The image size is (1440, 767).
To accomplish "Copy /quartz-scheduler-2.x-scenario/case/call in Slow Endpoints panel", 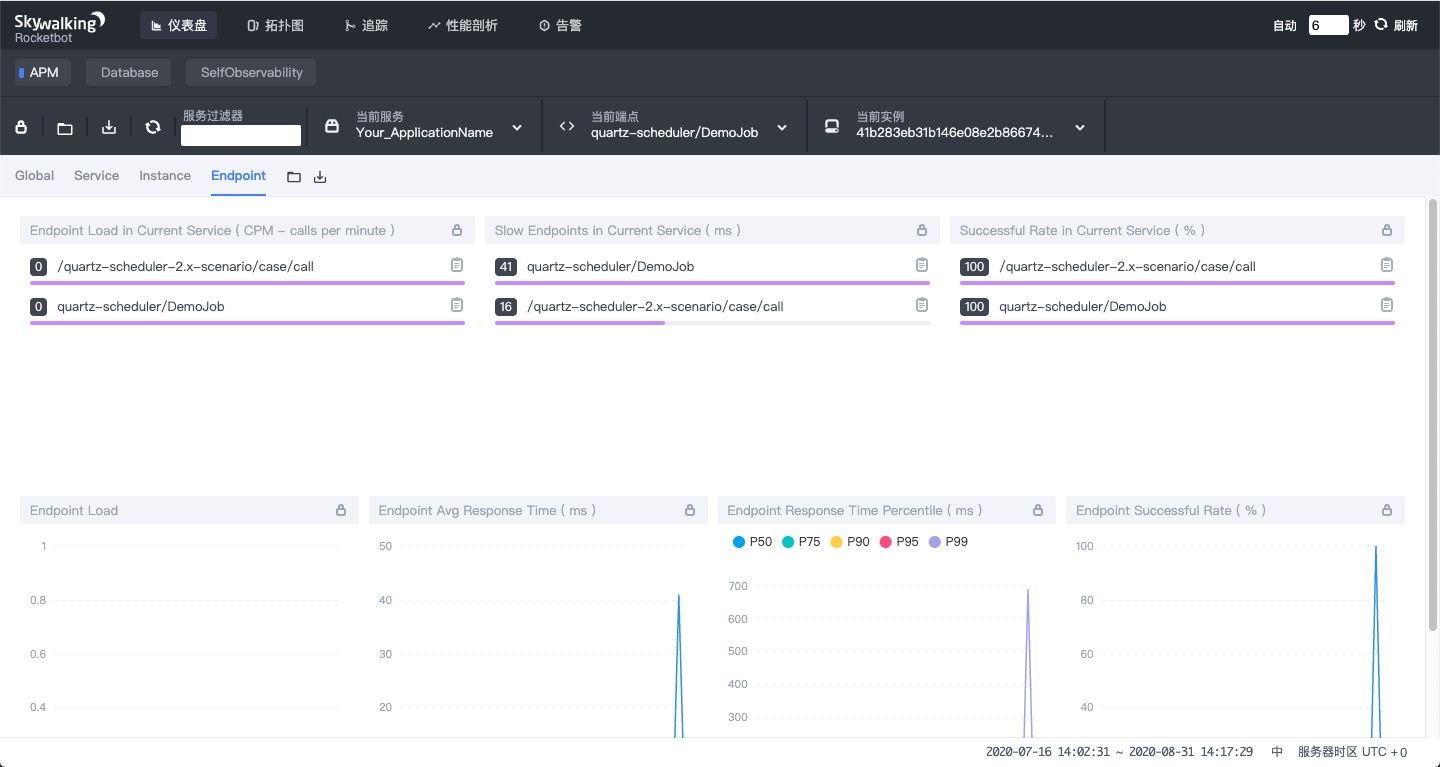I will click(x=922, y=305).
